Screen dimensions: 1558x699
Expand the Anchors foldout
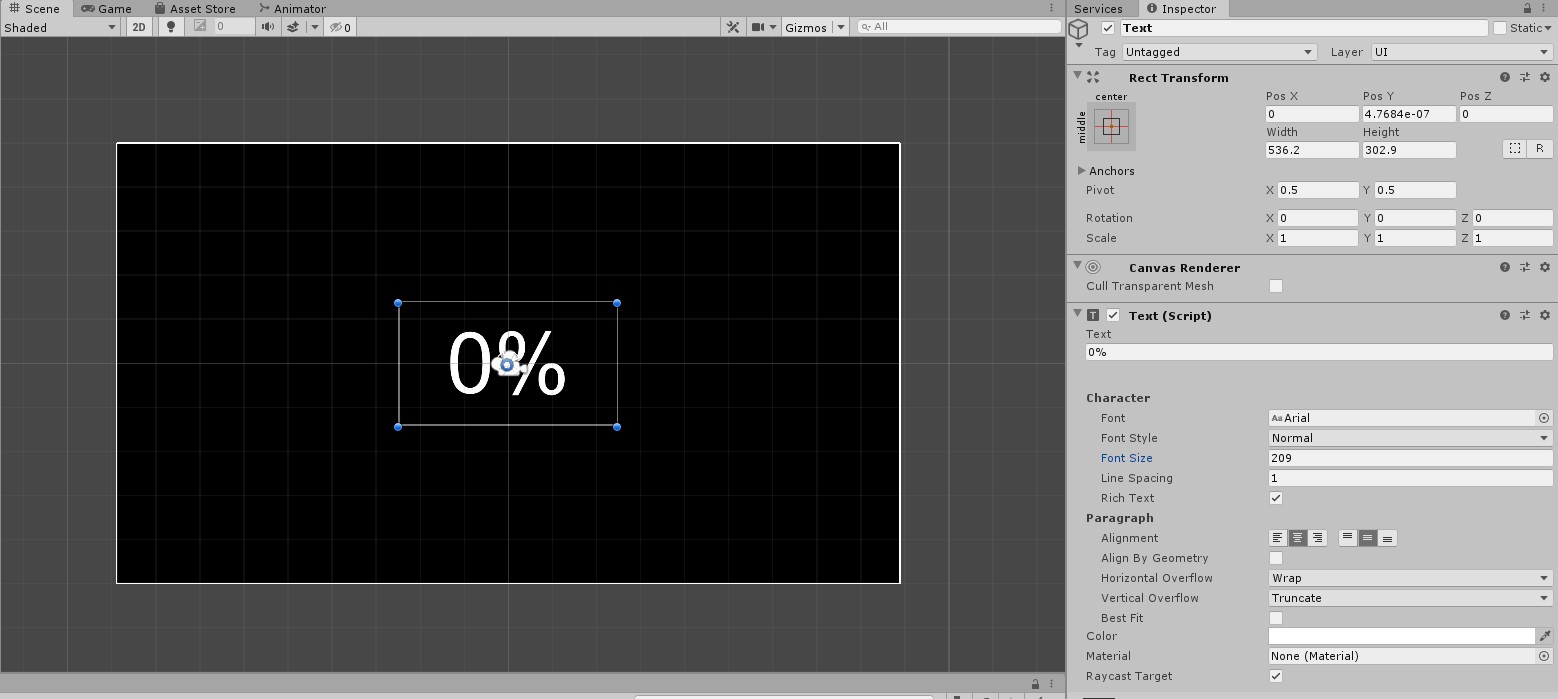1082,171
